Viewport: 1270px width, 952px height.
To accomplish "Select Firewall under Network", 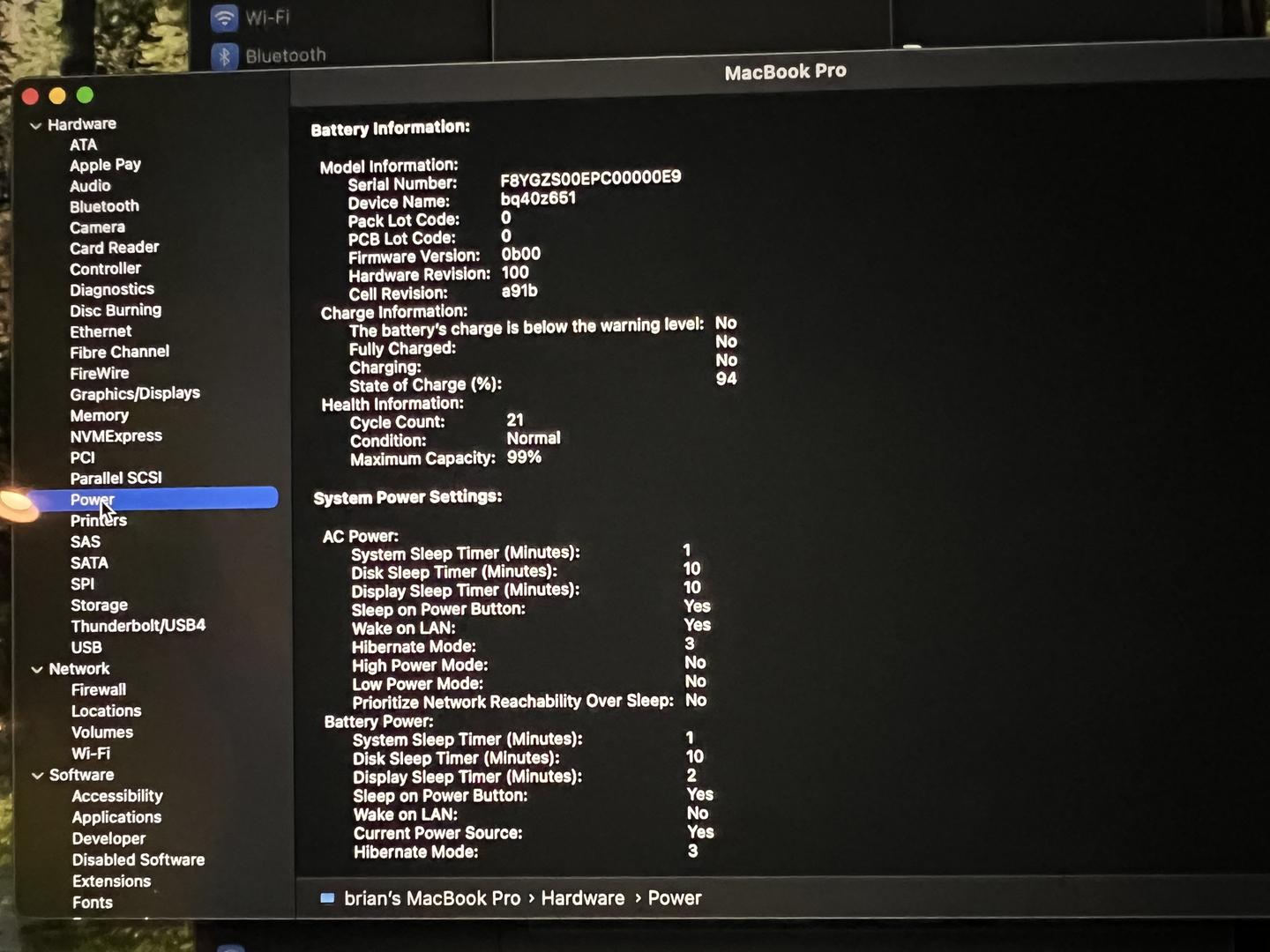I will coord(98,689).
